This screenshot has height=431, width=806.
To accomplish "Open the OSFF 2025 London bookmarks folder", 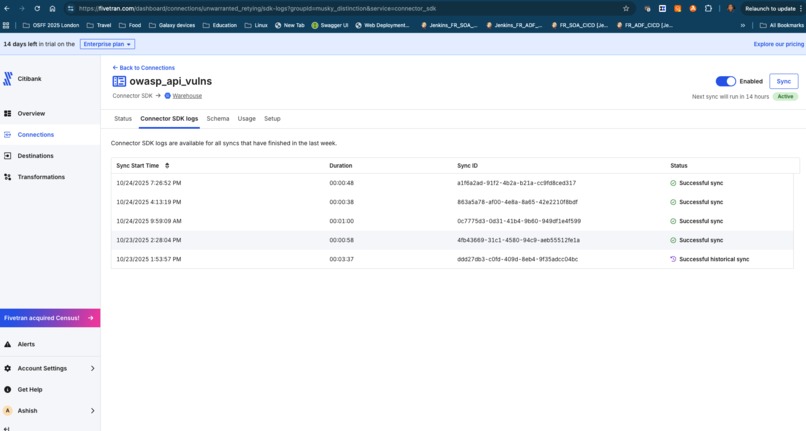I will point(51,25).
